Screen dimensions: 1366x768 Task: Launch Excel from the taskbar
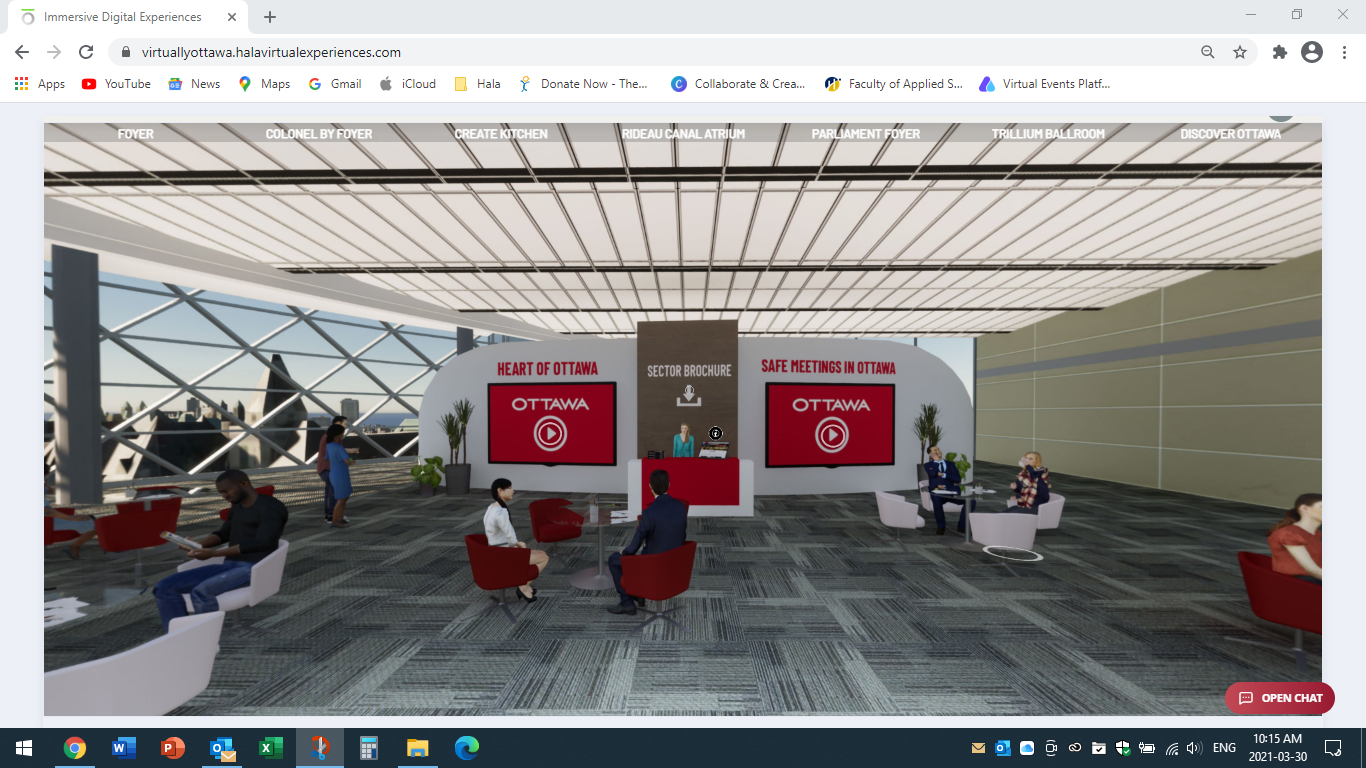tap(270, 748)
